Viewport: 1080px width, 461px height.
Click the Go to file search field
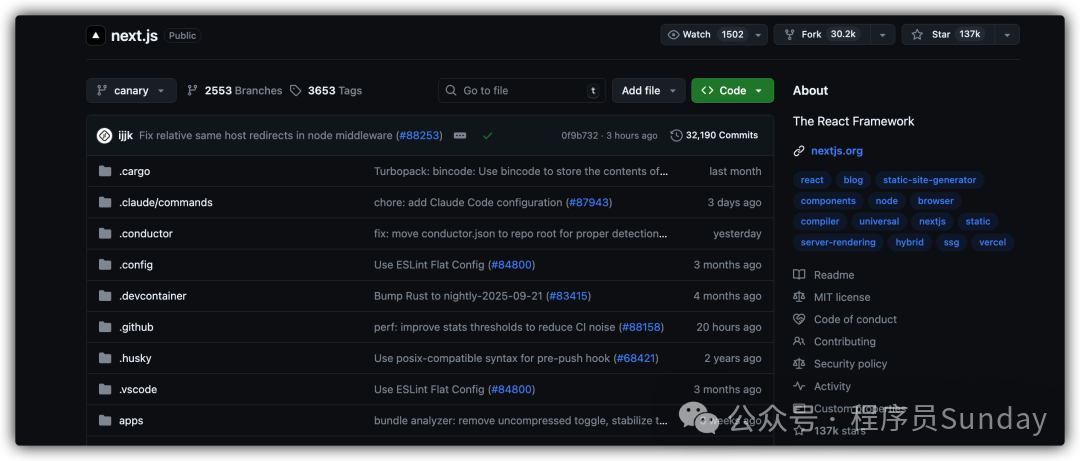522,90
